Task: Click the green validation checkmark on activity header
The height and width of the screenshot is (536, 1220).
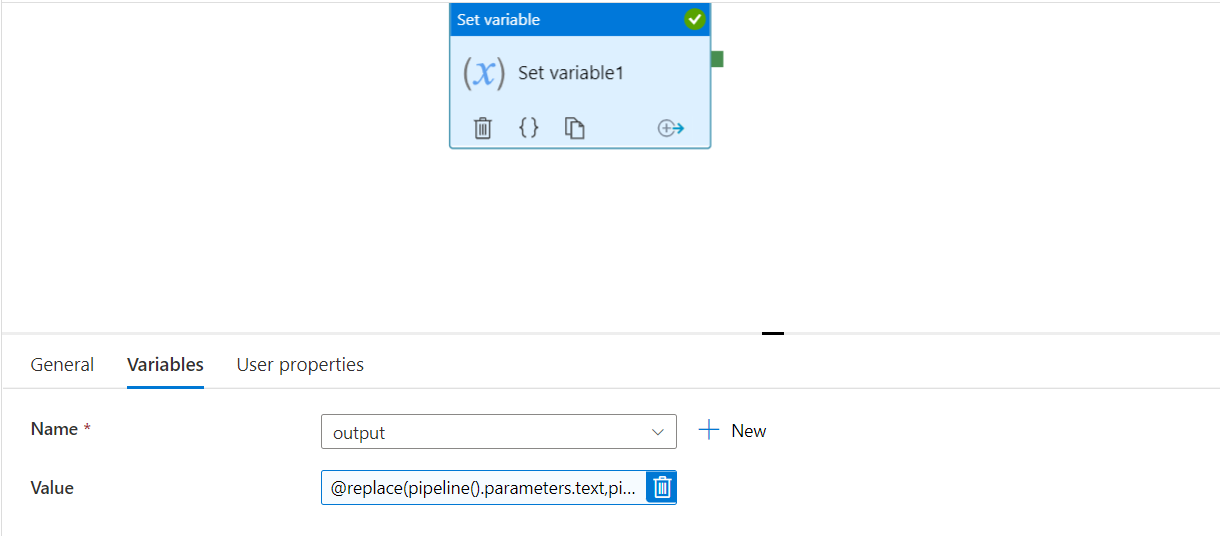Action: tap(695, 19)
